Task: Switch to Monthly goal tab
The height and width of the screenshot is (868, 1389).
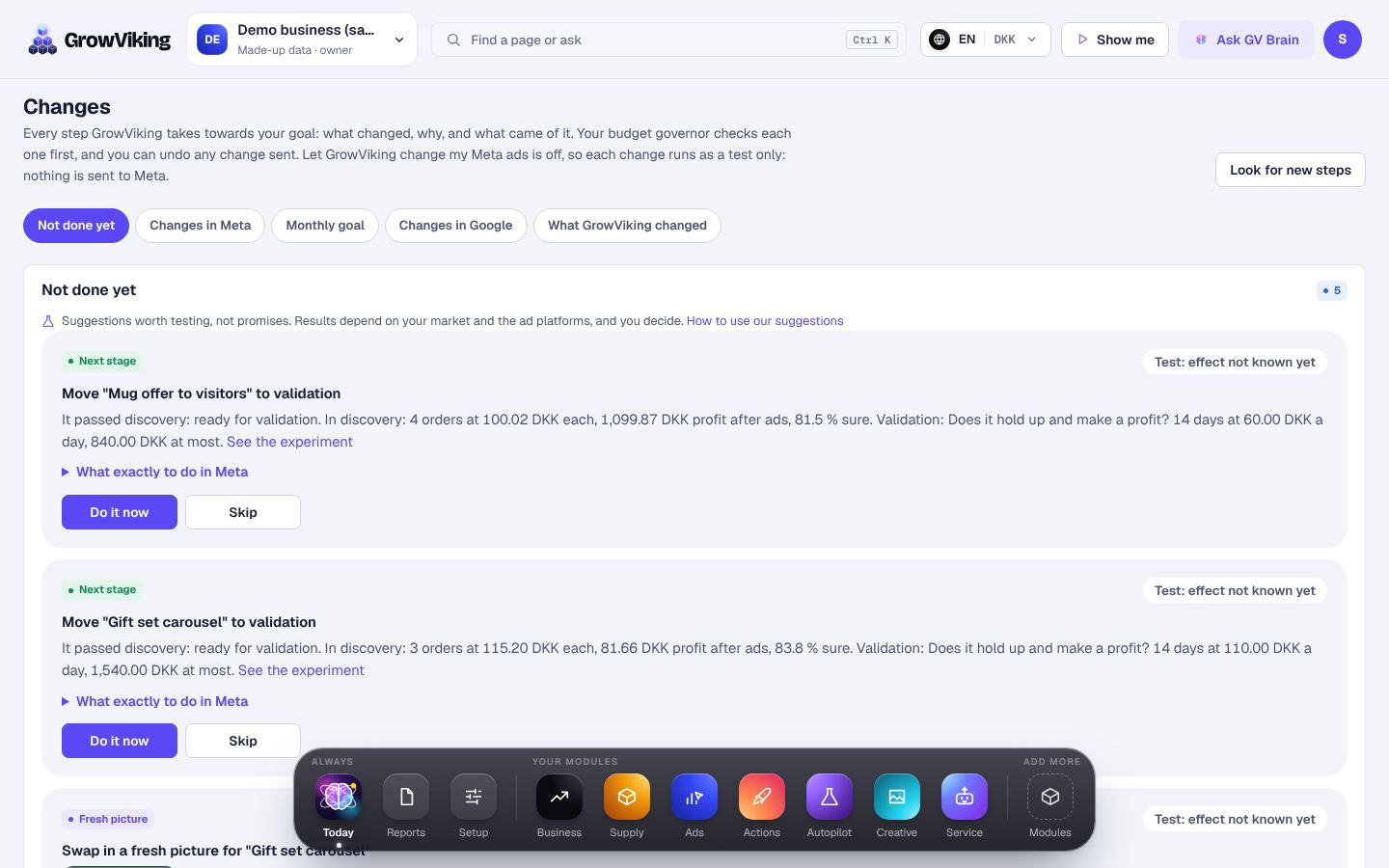Action: pyautogui.click(x=325, y=226)
